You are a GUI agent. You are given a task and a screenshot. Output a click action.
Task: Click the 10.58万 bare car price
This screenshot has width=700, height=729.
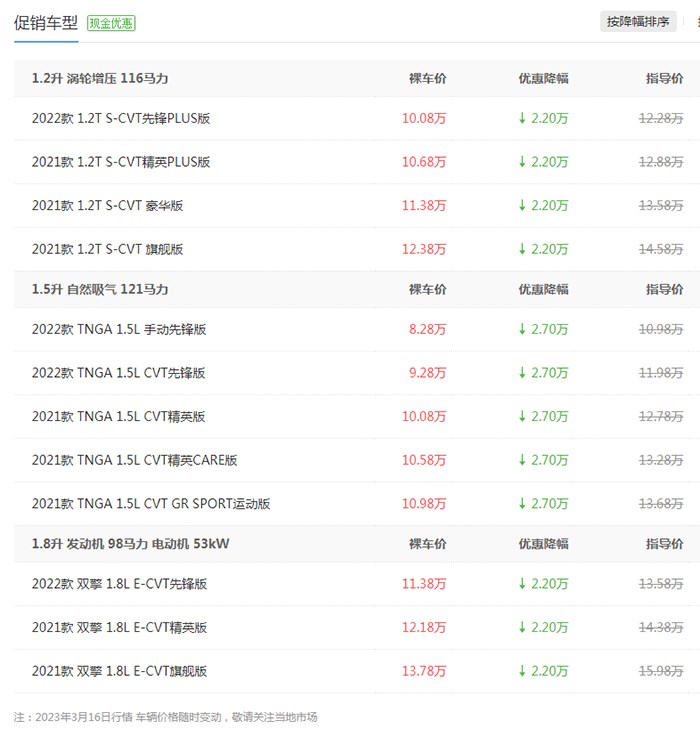tap(424, 460)
